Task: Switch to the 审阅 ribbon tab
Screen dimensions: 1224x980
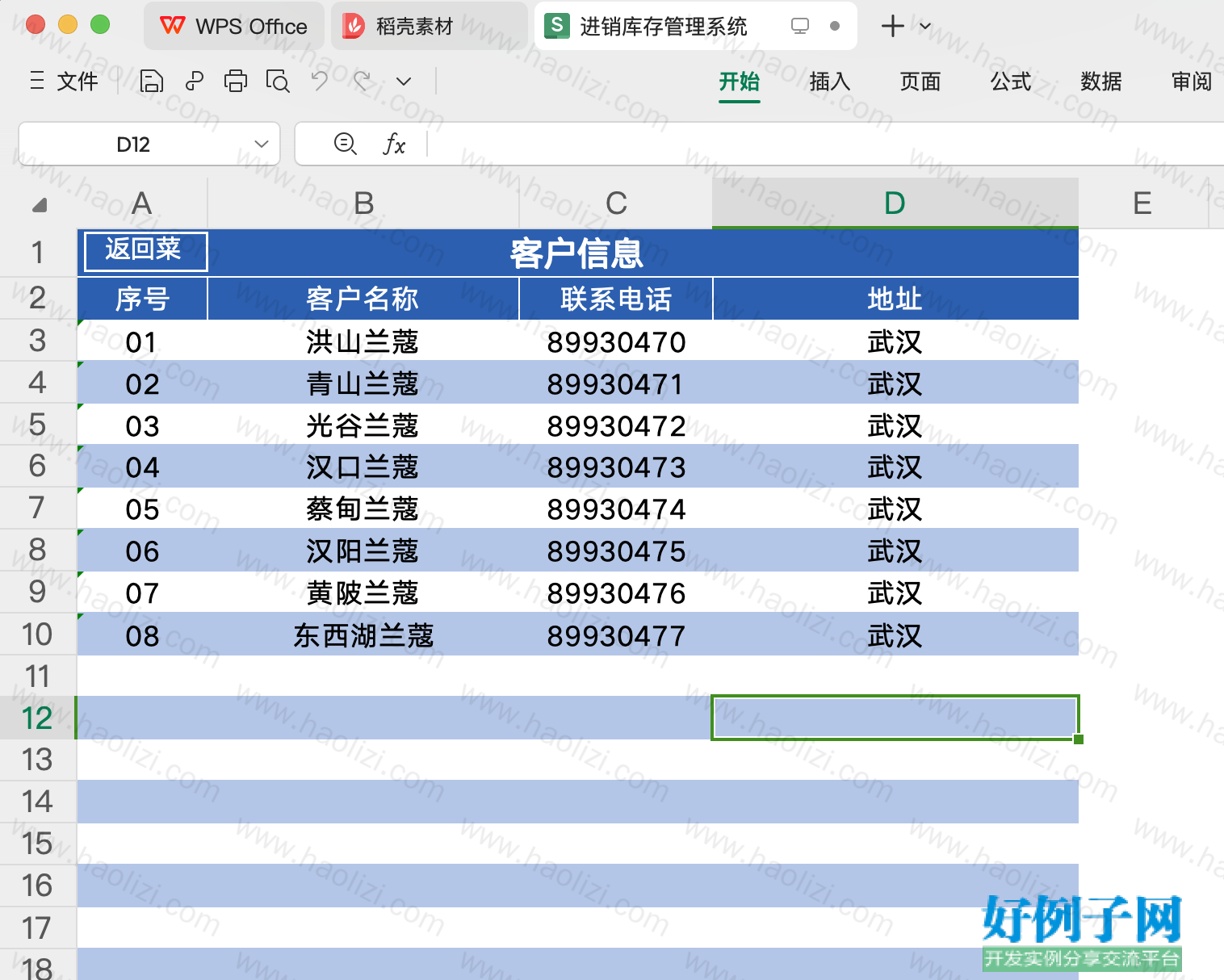Action: coord(1192,82)
